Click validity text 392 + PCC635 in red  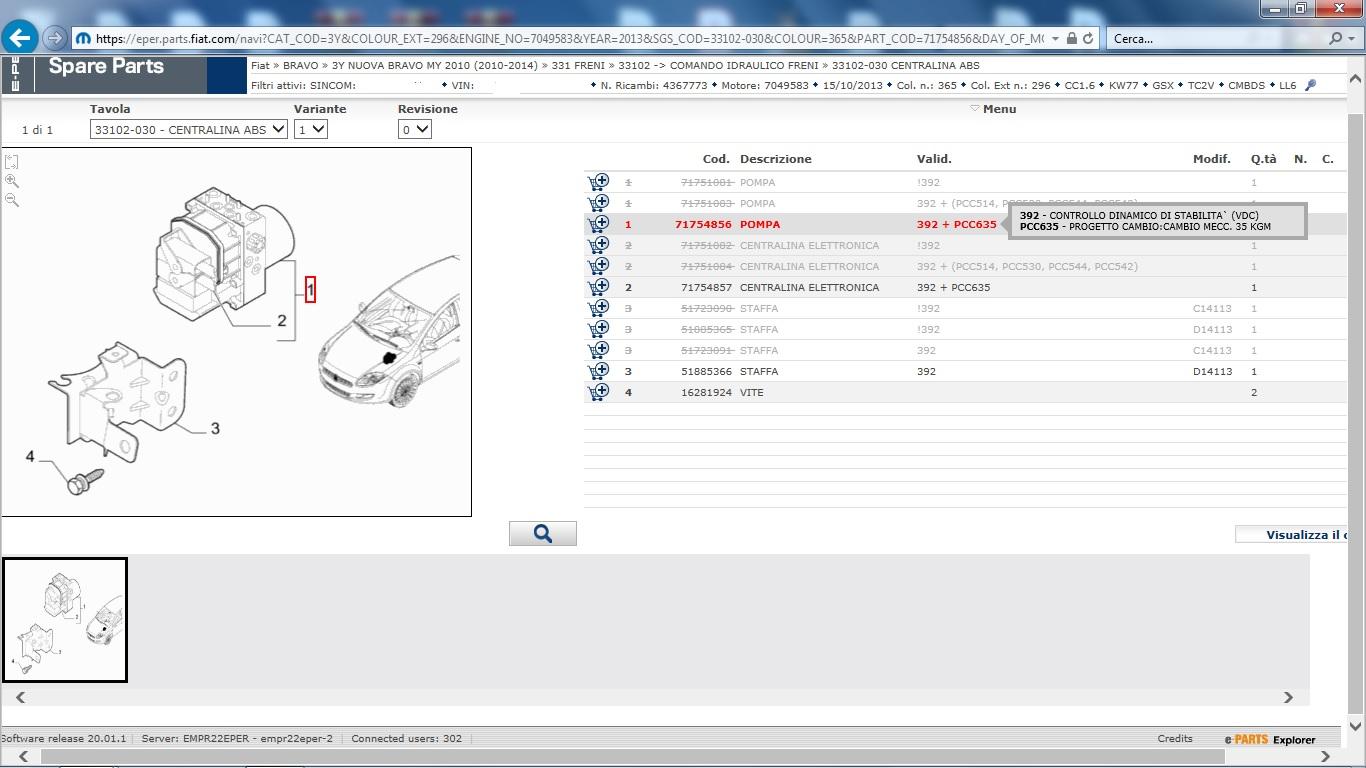956,224
